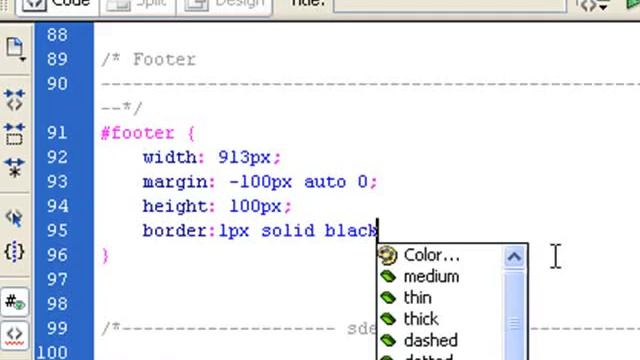This screenshot has width=640, height=360.
Task: Click line number 98
Action: tap(57, 304)
